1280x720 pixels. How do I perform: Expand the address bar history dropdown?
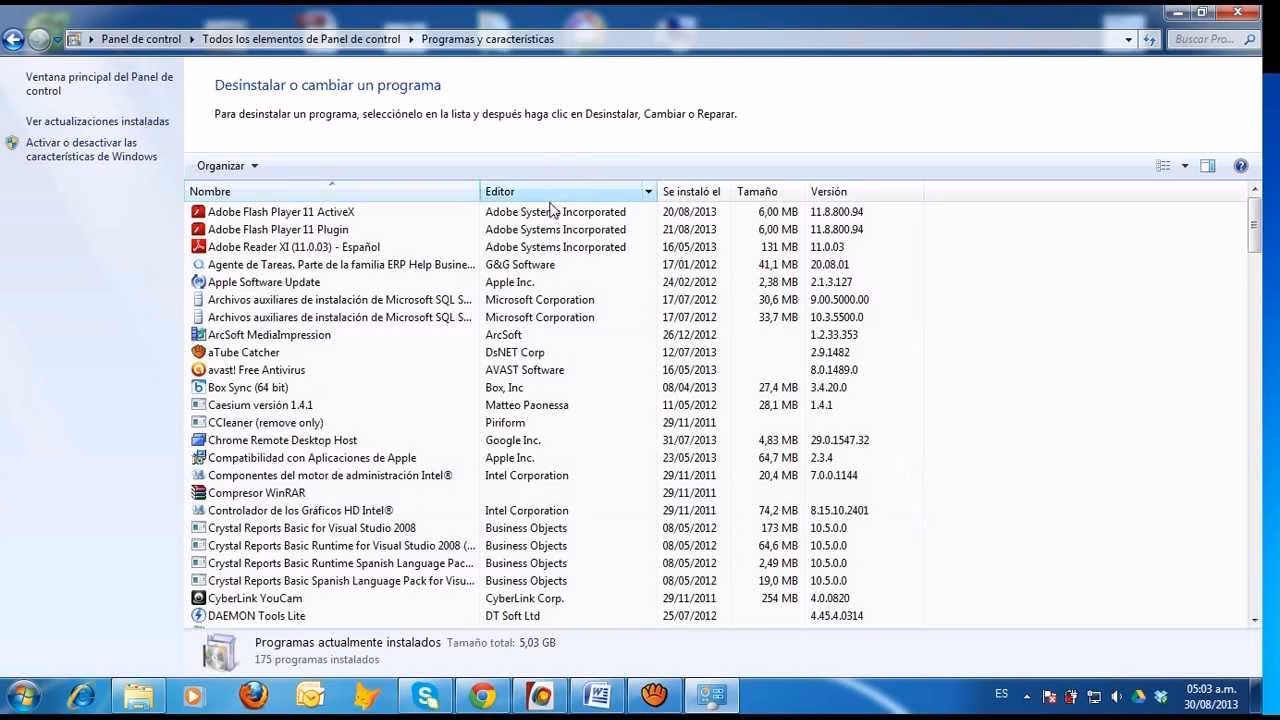[1129, 40]
